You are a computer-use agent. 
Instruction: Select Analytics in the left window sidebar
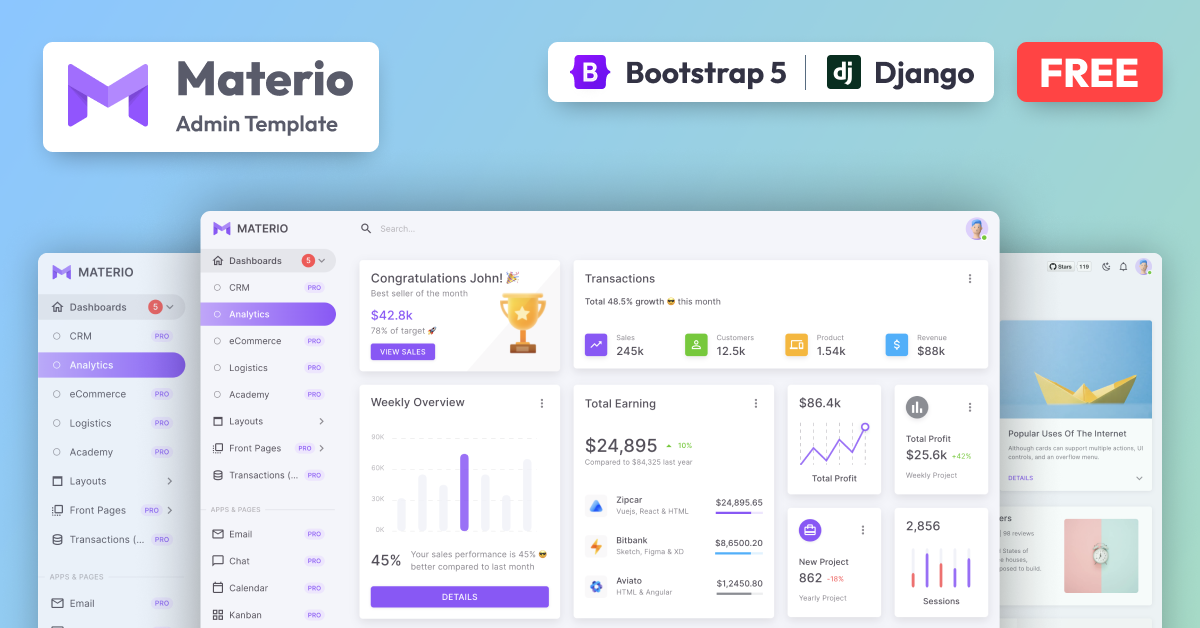coord(112,365)
